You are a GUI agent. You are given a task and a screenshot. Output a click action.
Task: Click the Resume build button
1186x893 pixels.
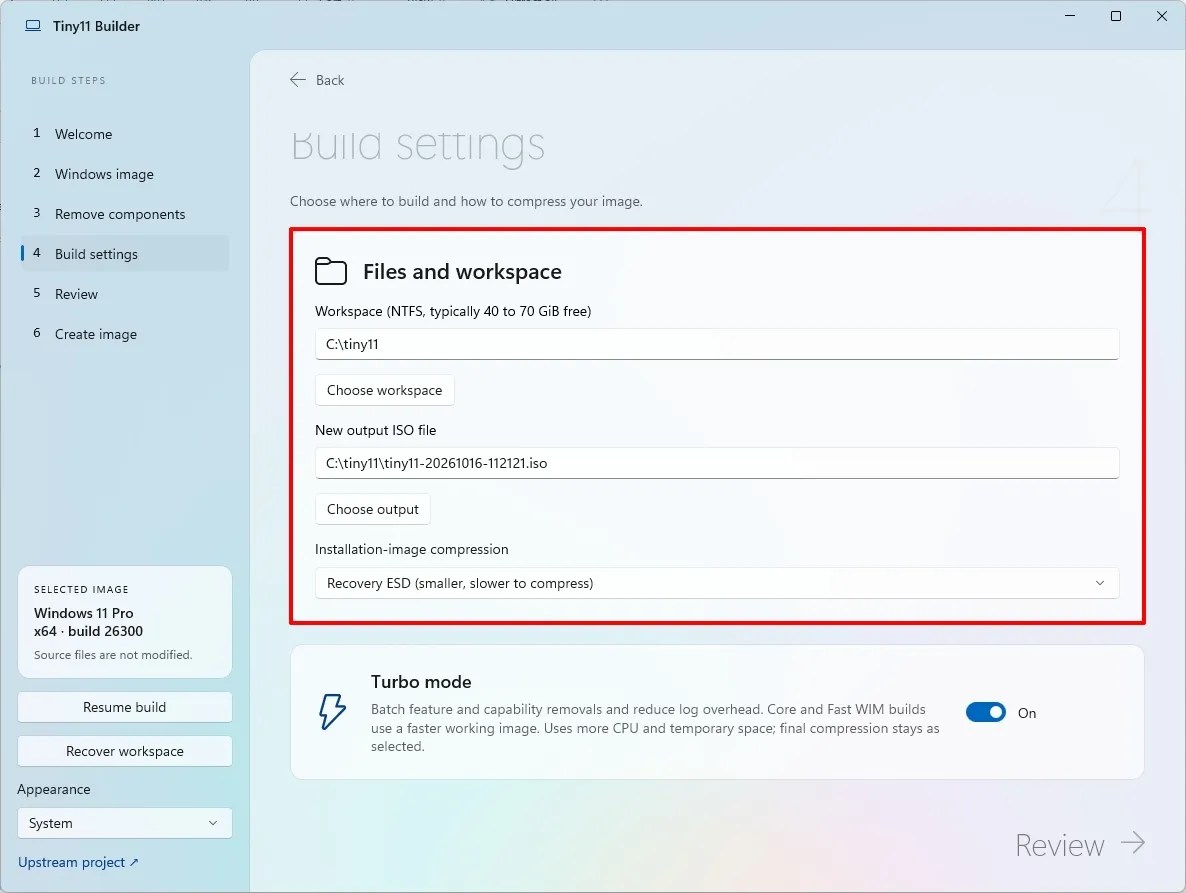pos(124,707)
